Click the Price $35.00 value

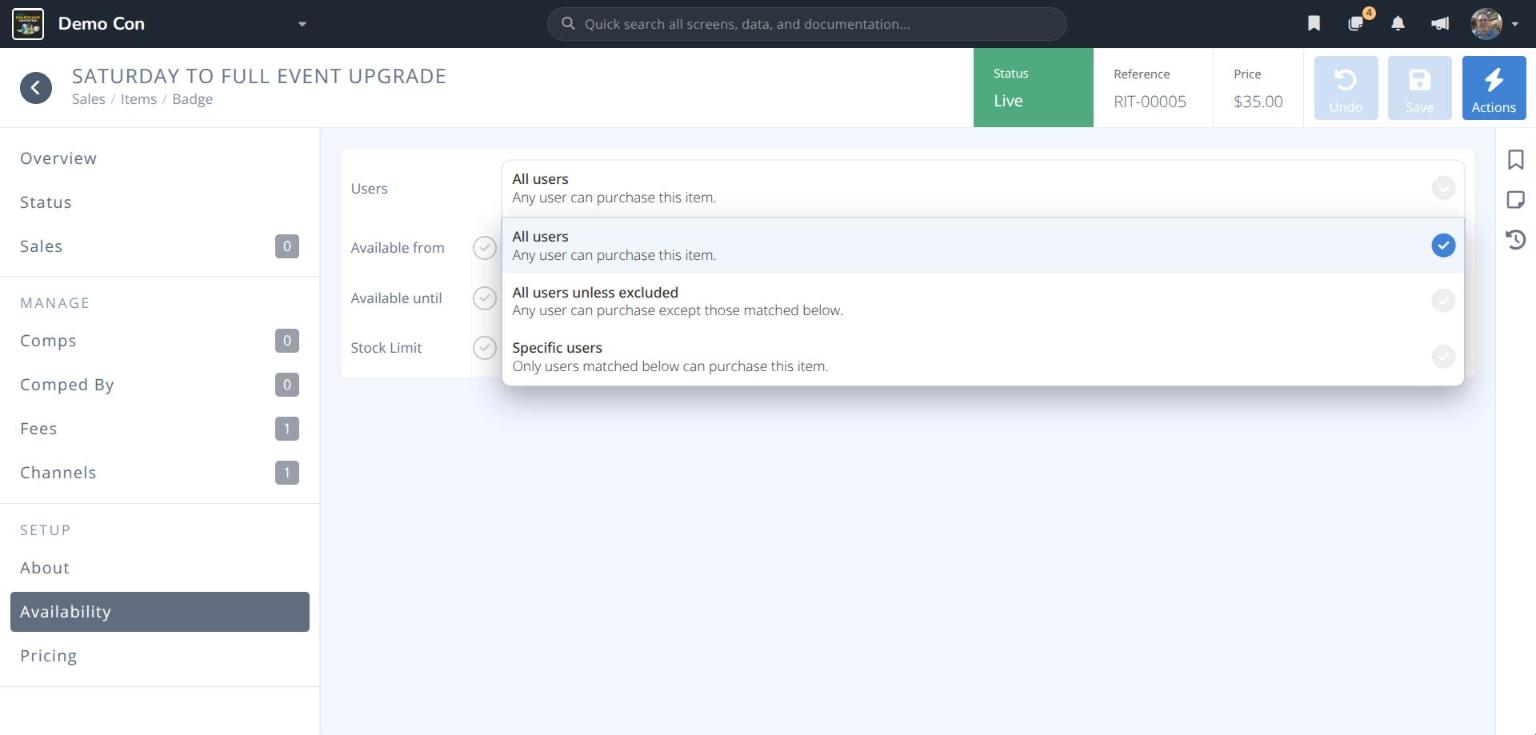pos(1258,101)
